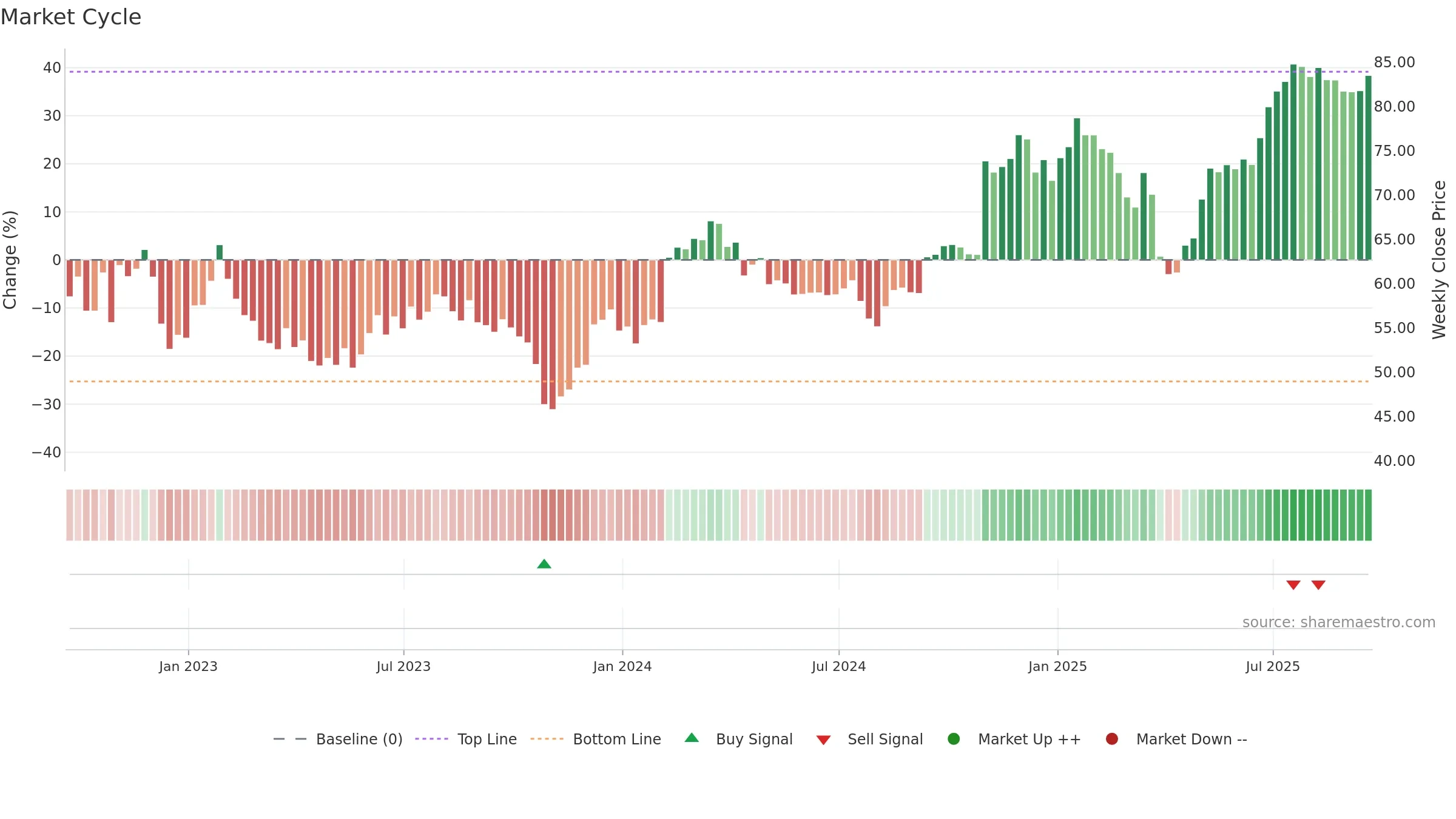Click the dark red Market Down circle icon
The width and height of the screenshot is (1456, 819).
pyautogui.click(x=1112, y=739)
